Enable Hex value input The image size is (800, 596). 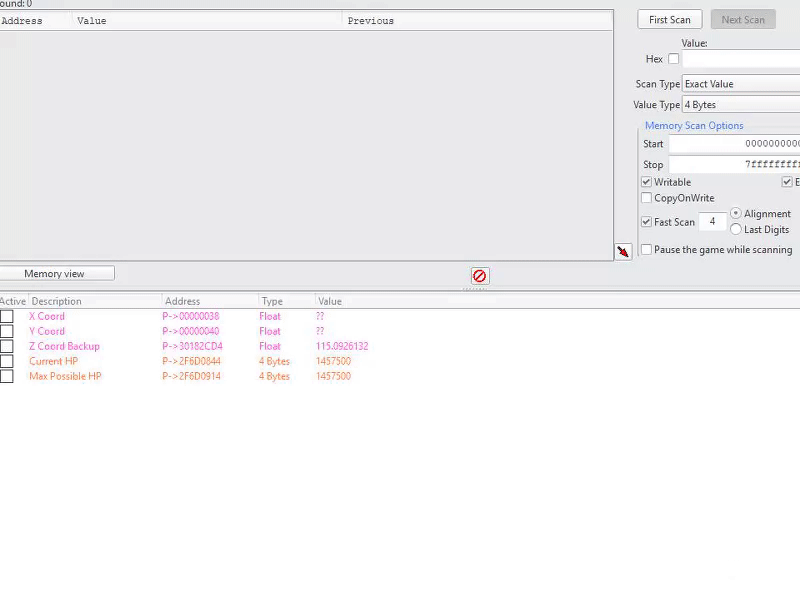(x=674, y=59)
